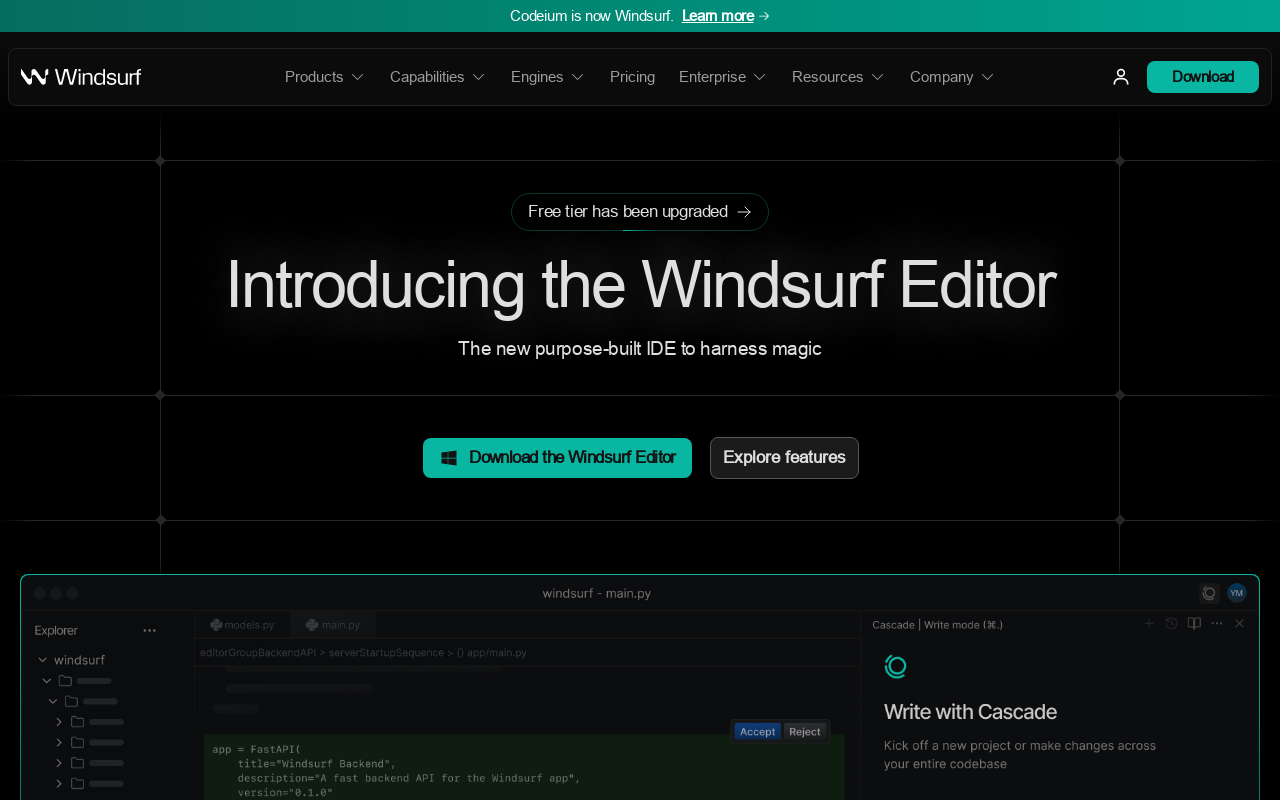Collapse the windsurf root folder
Image resolution: width=1280 pixels, height=800 pixels.
[x=43, y=660]
